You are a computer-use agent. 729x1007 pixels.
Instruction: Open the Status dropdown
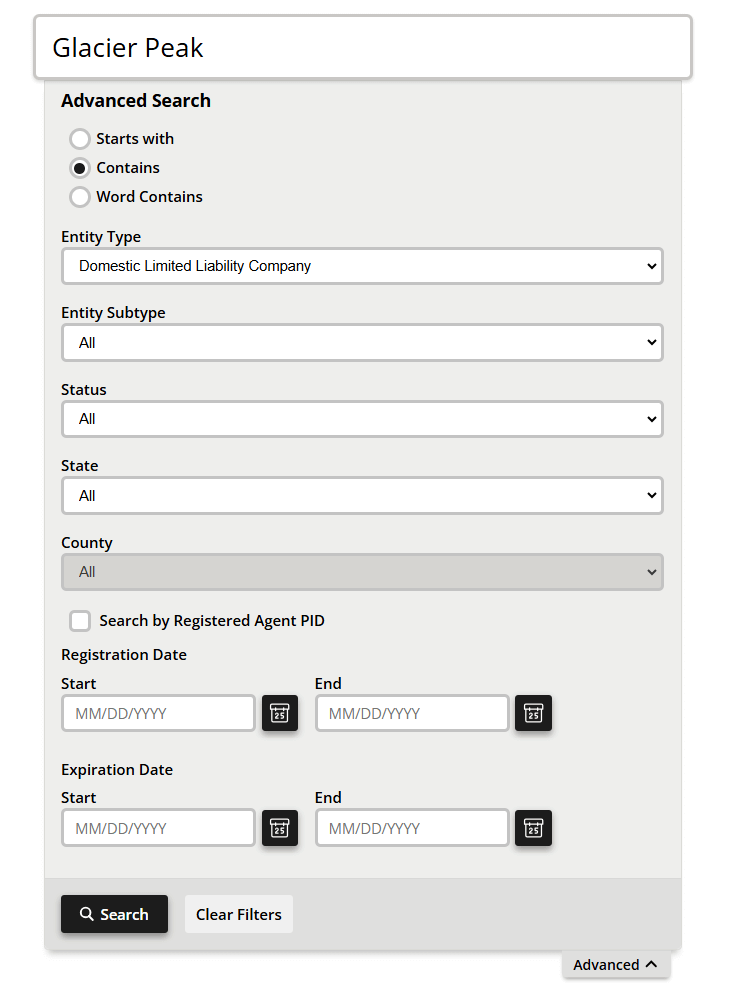click(x=362, y=419)
